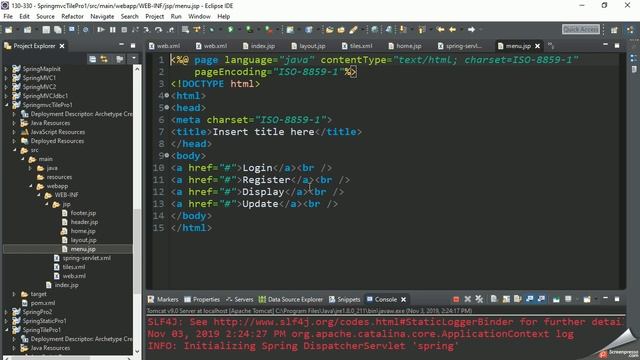The width and height of the screenshot is (640, 360).
Task: Click the Quick Access search field
Action: (581, 29)
